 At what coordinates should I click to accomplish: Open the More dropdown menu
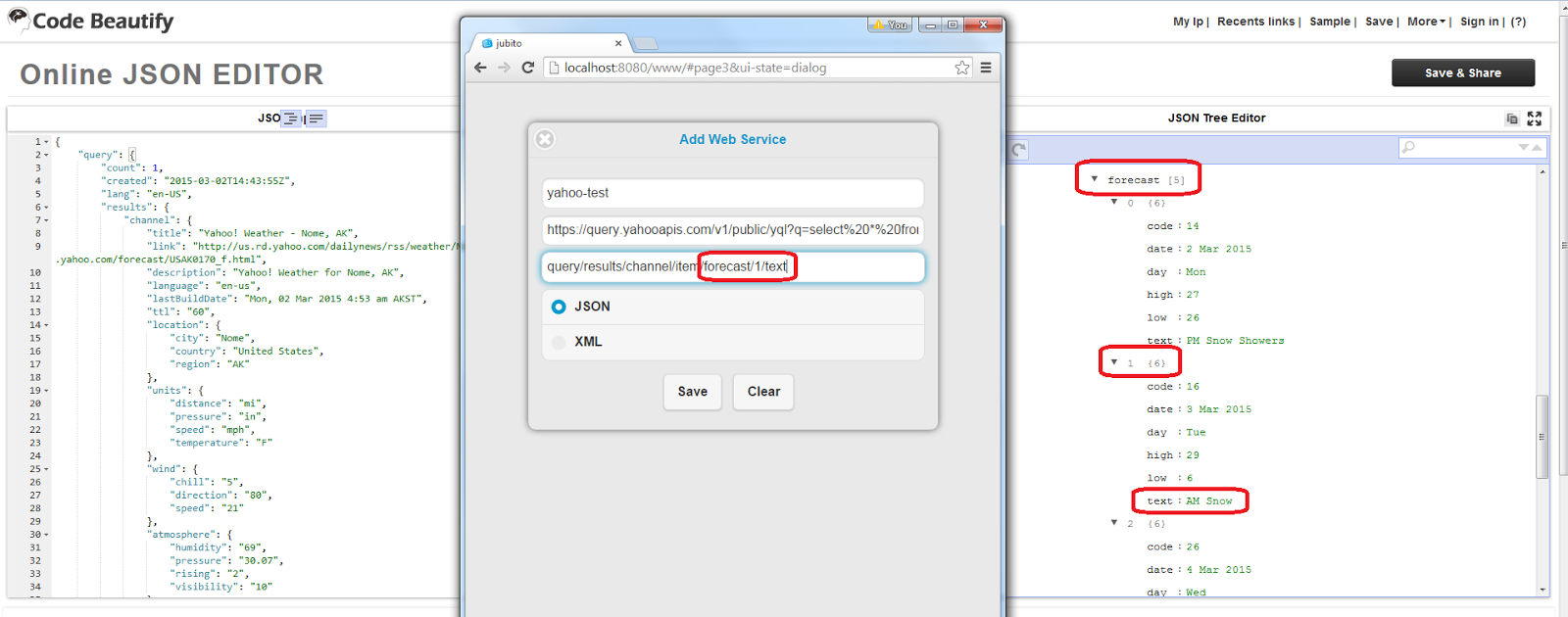pyautogui.click(x=1426, y=22)
